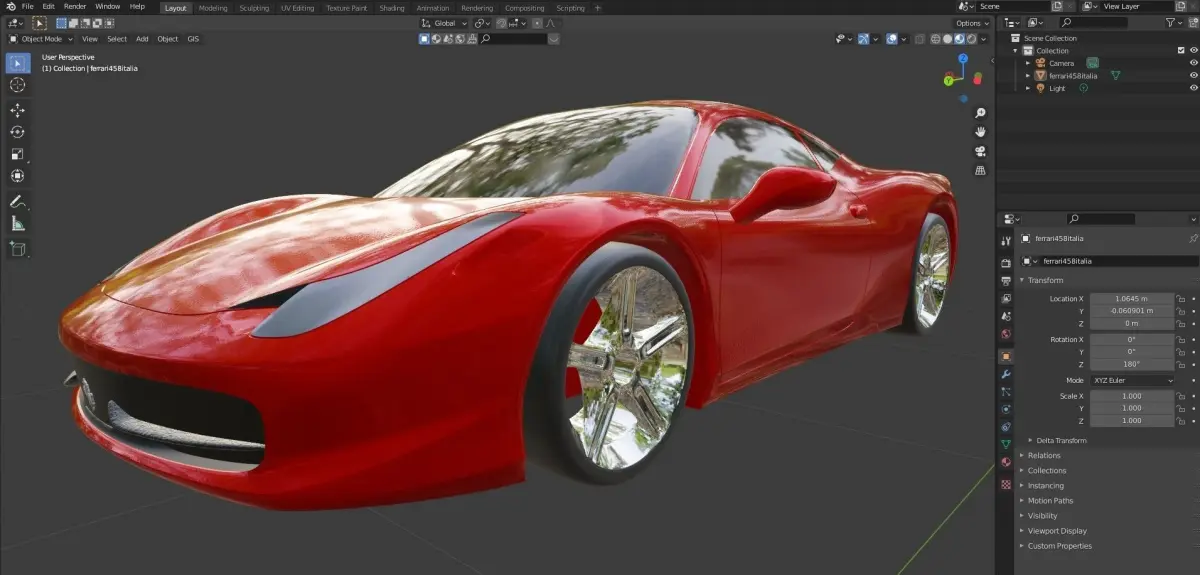Collapse the Transform panel
The image size is (1200, 575).
point(1045,280)
